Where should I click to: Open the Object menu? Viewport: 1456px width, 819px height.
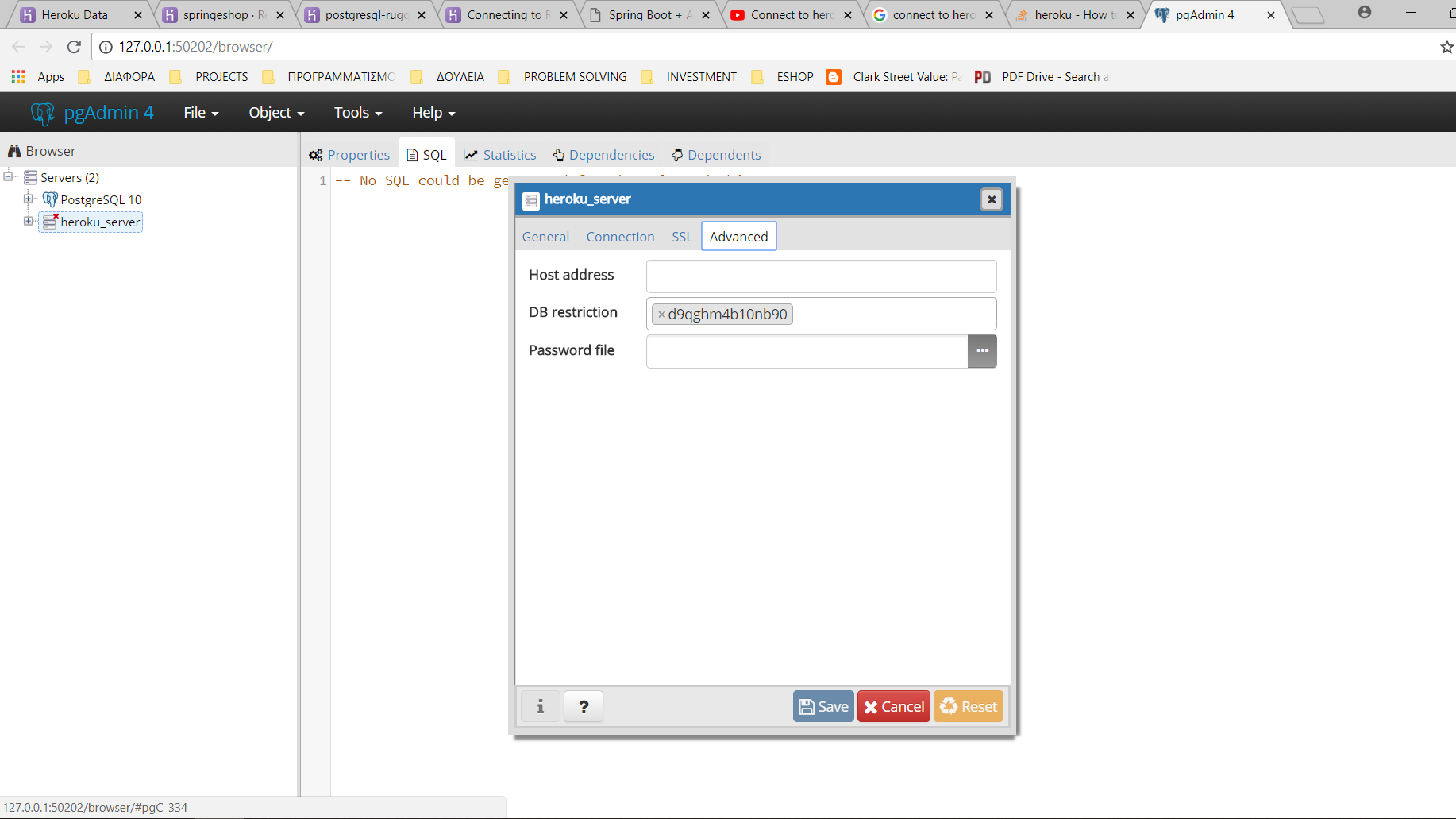276,113
